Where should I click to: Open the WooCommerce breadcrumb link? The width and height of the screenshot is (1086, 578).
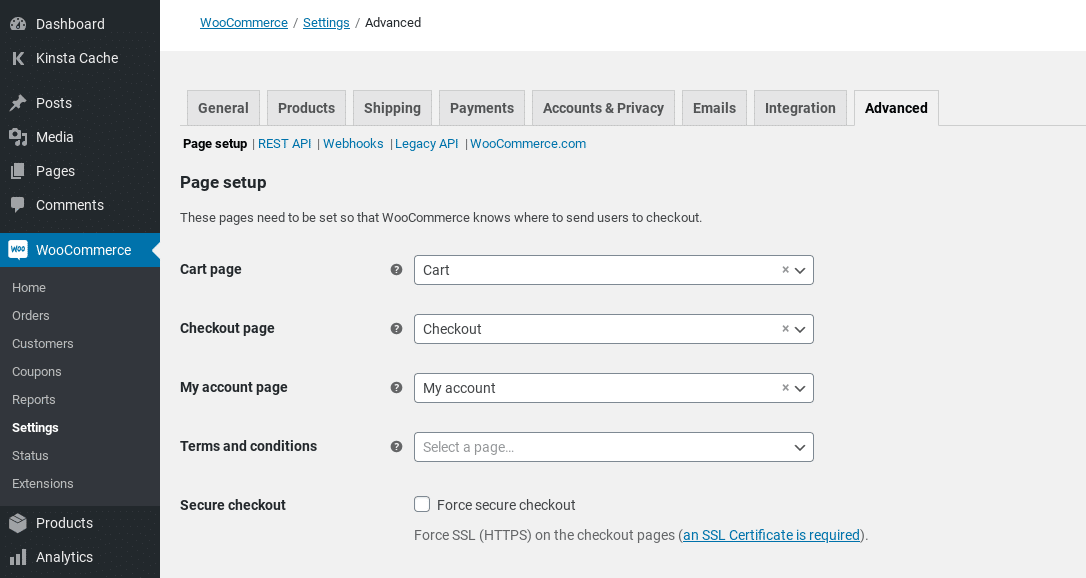coord(243,22)
